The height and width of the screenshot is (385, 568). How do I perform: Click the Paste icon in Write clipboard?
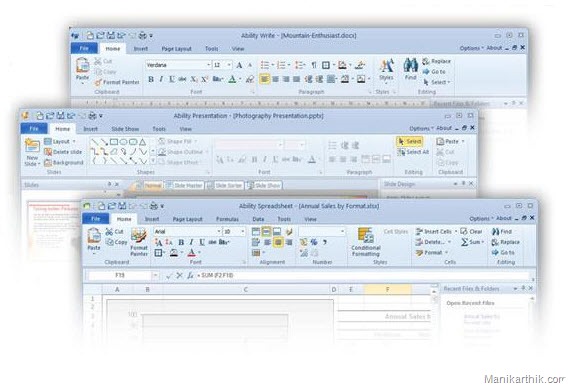click(83, 66)
